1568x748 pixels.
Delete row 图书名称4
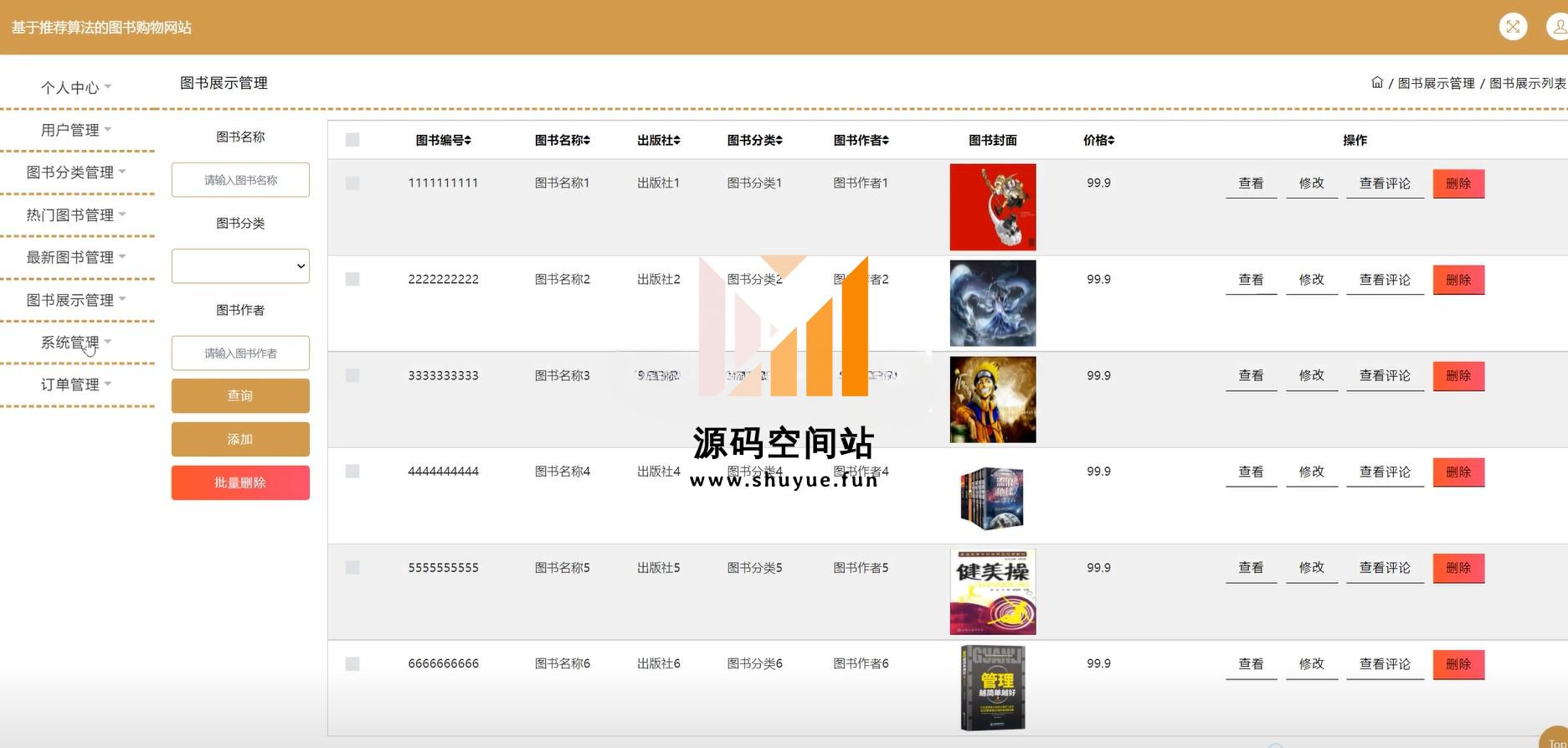point(1458,472)
